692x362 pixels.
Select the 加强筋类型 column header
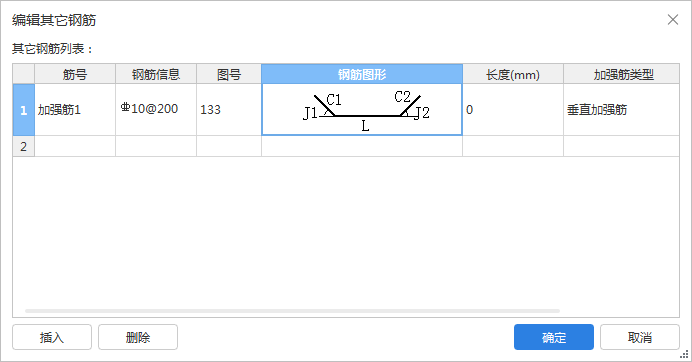tap(621, 74)
